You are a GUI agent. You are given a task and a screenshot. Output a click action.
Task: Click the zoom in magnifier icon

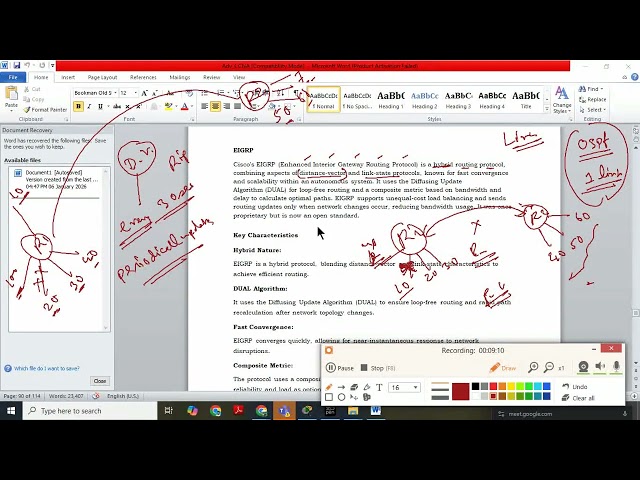click(x=533, y=368)
